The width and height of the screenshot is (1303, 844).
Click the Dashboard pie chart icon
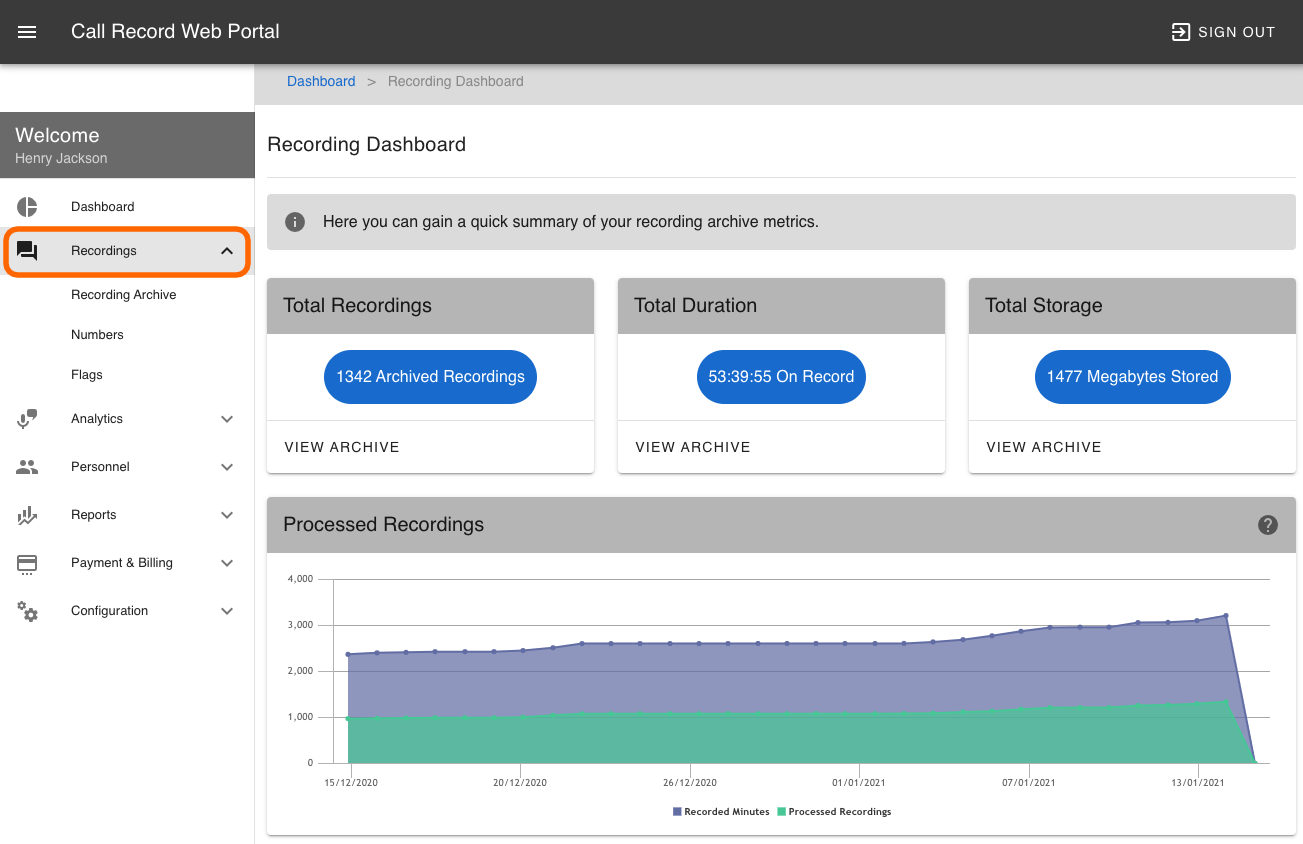(27, 207)
